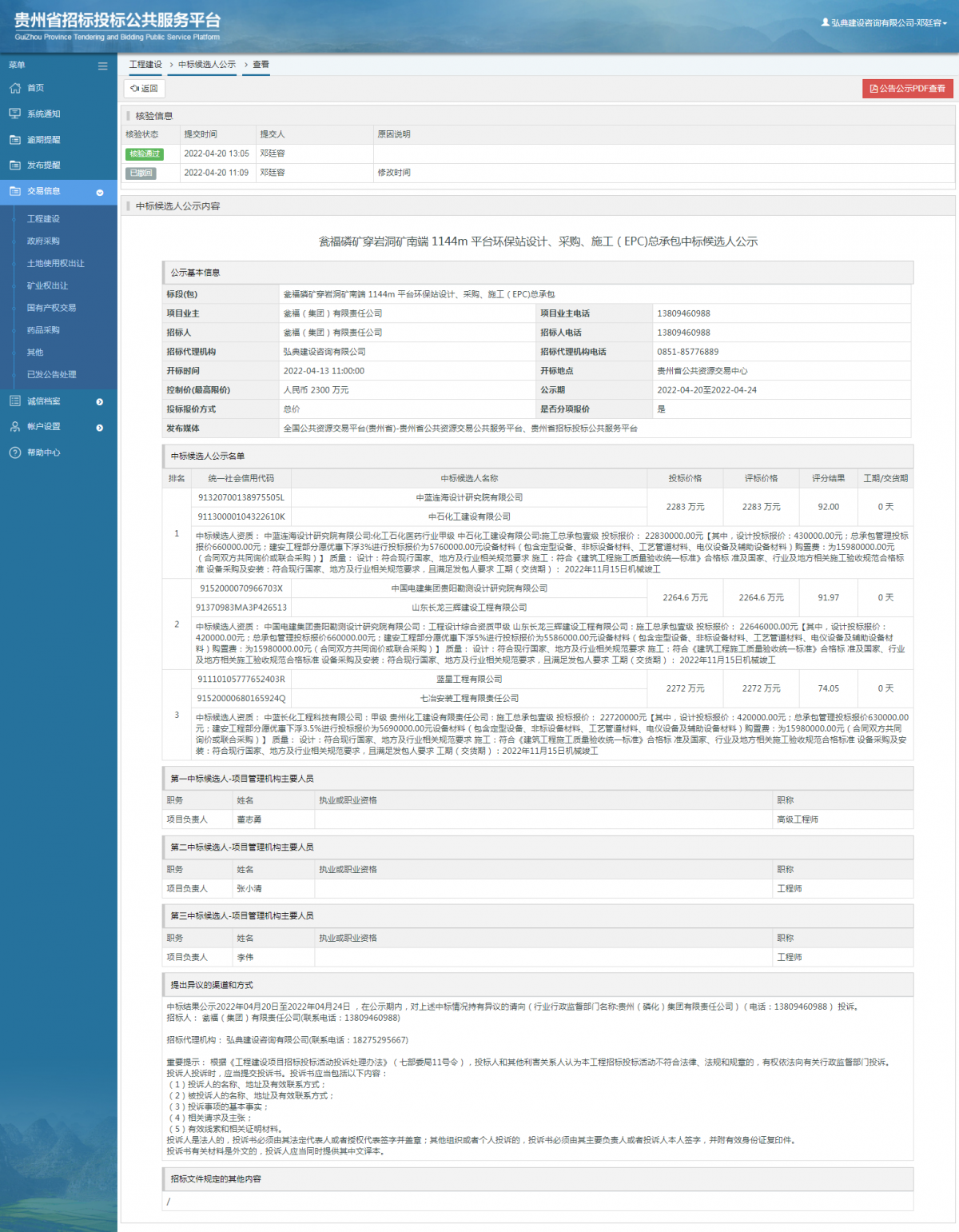Viewport: 959px width, 1232px height.
Task: Select 已发公告处理 submenu item
Action: pyautogui.click(x=52, y=374)
